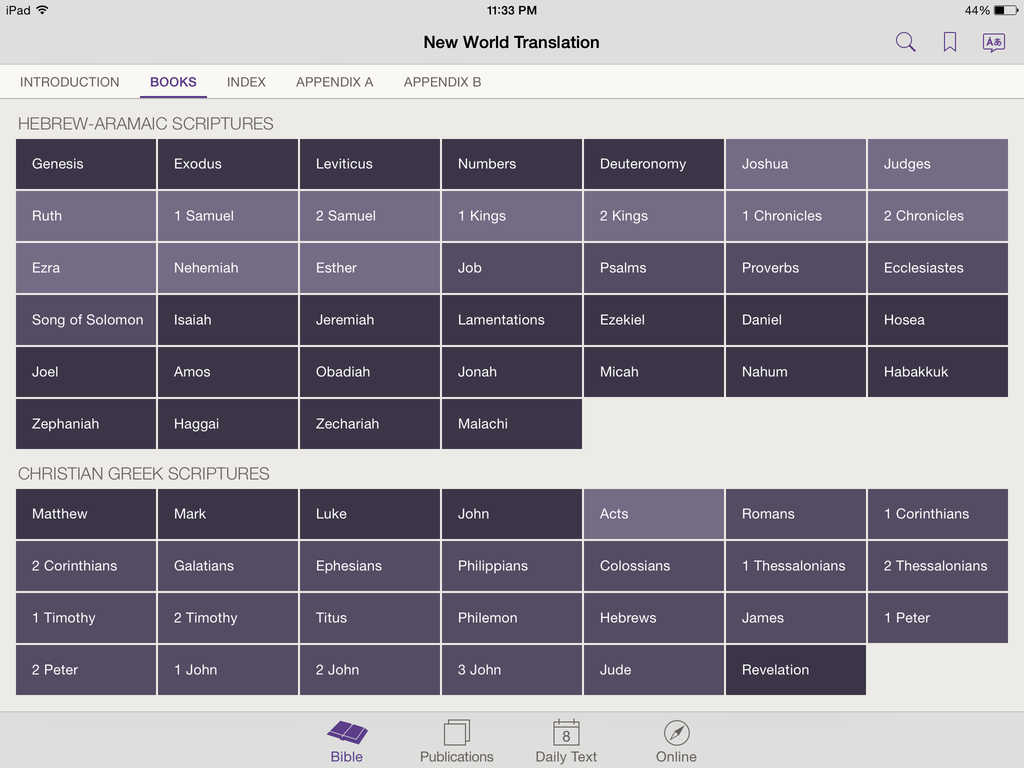
Task: Tap the Wi-Fi status icon
Action: tap(42, 10)
